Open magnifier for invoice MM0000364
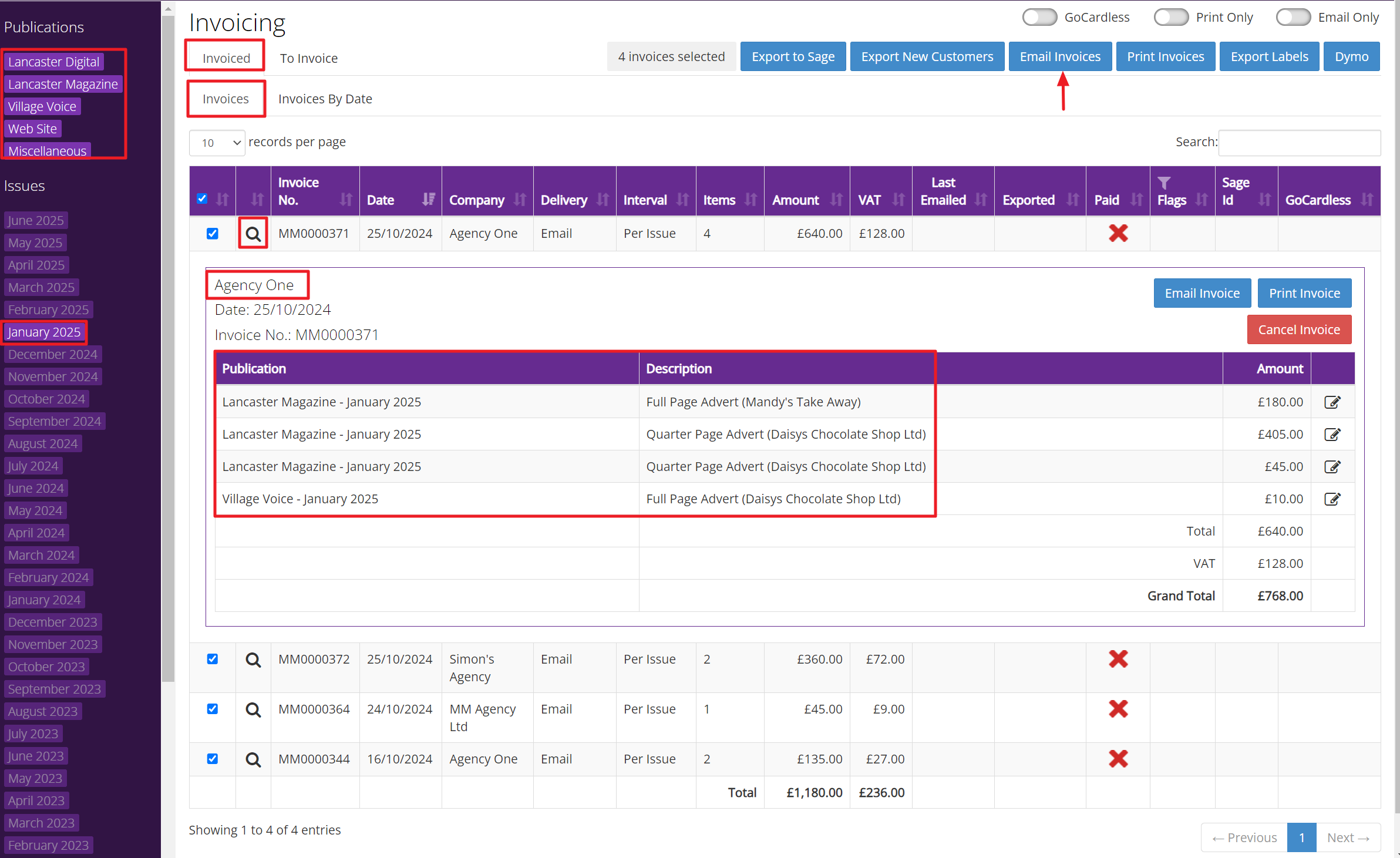Screen dimensions: 1400x858 253,709
